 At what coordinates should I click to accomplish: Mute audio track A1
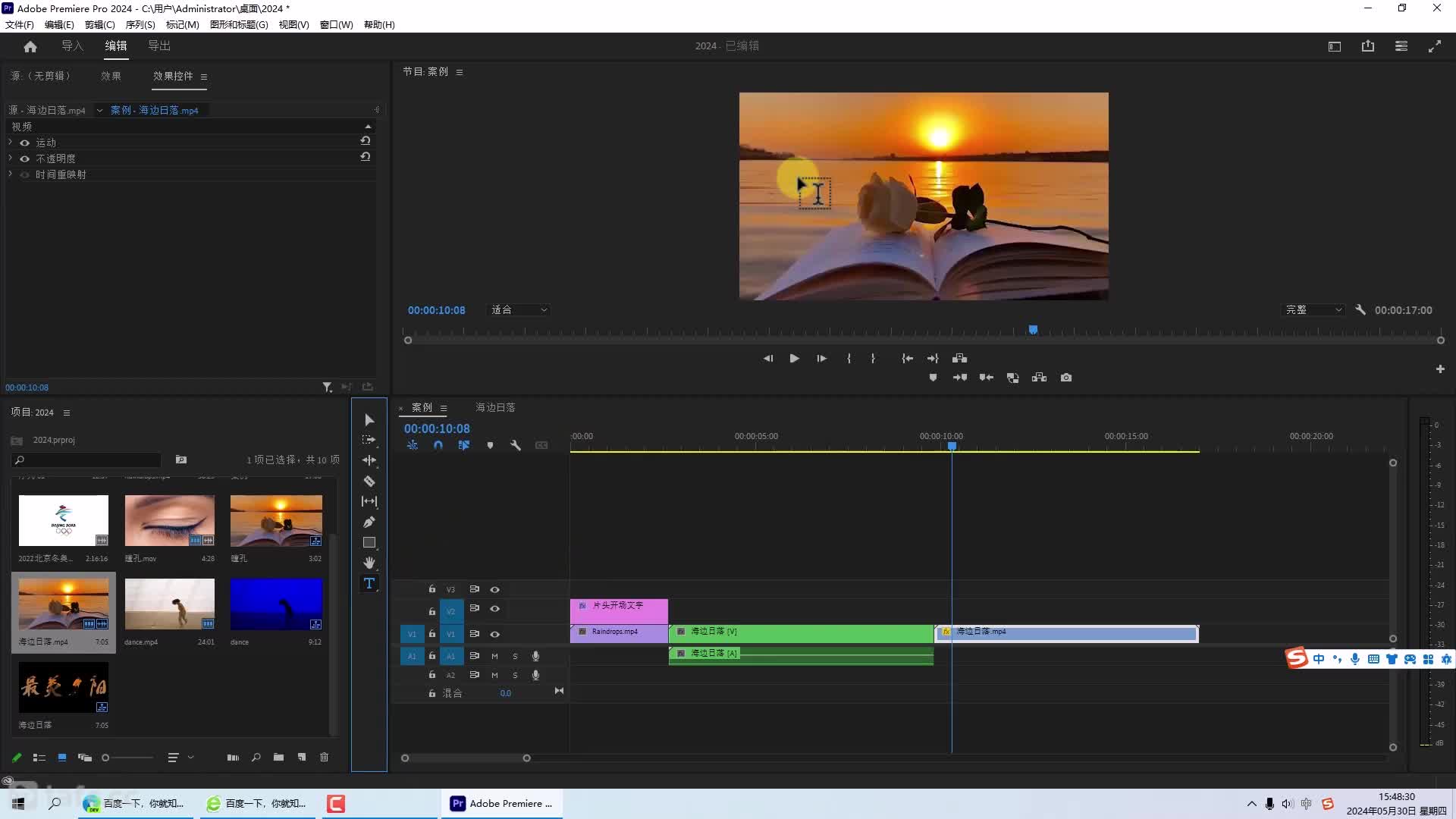[494, 656]
